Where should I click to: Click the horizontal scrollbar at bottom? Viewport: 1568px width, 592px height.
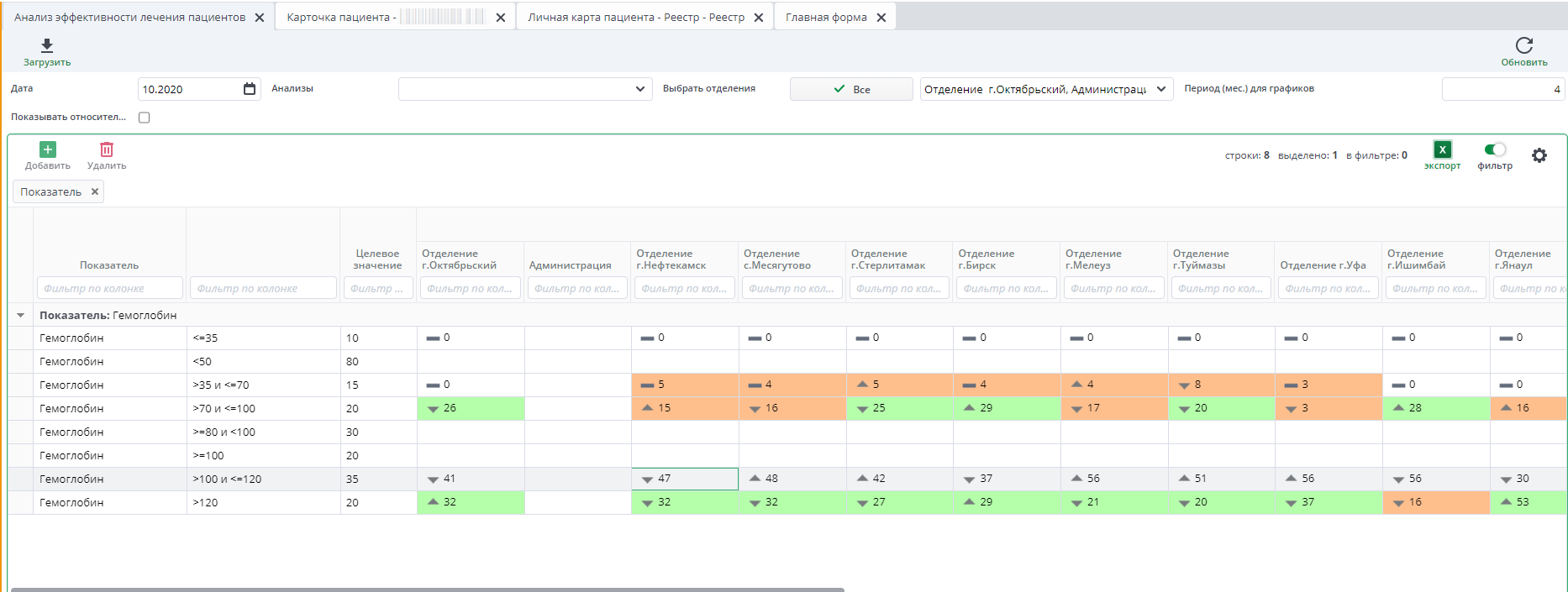[427, 589]
